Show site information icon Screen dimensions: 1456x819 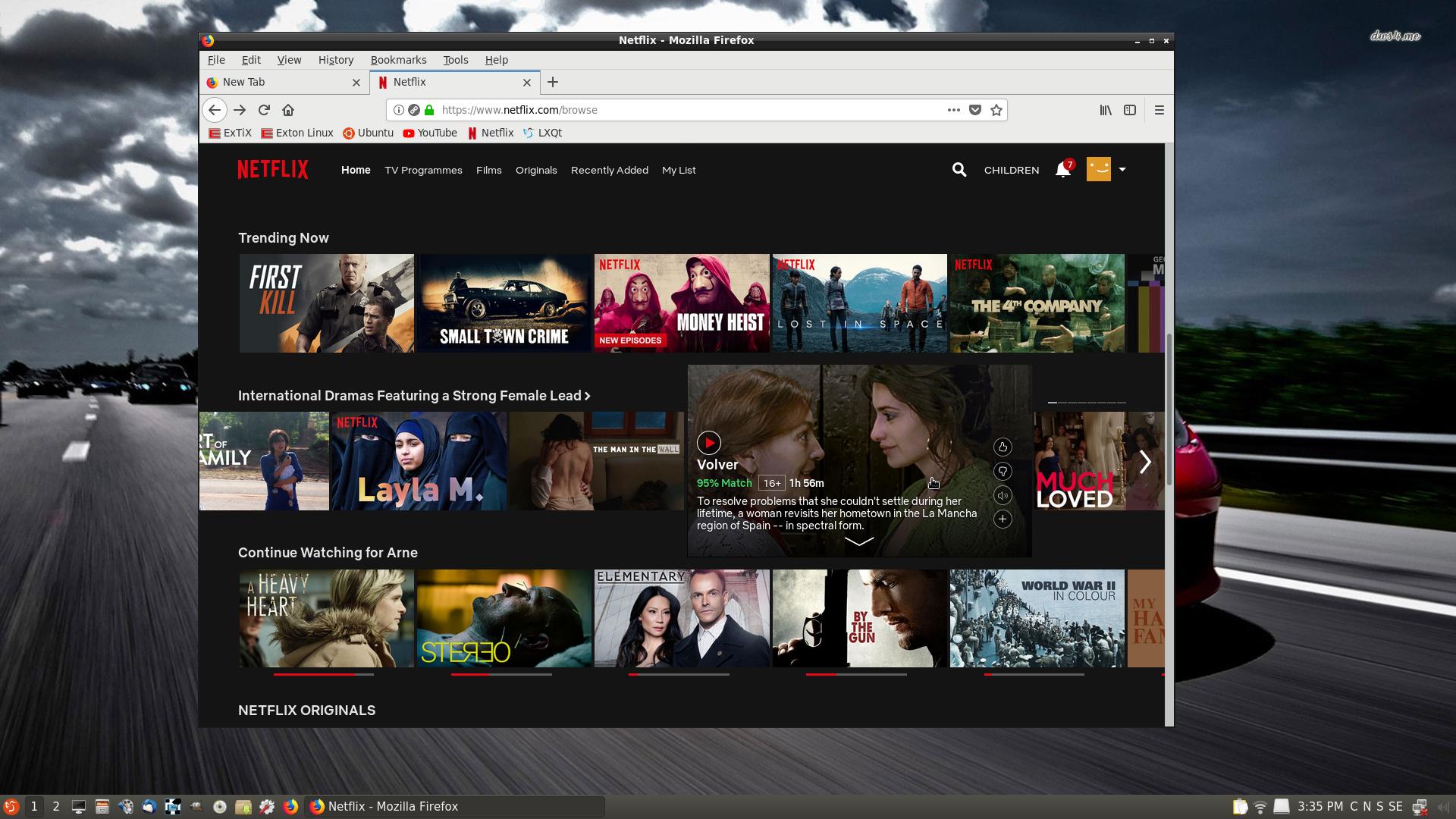pyautogui.click(x=398, y=110)
